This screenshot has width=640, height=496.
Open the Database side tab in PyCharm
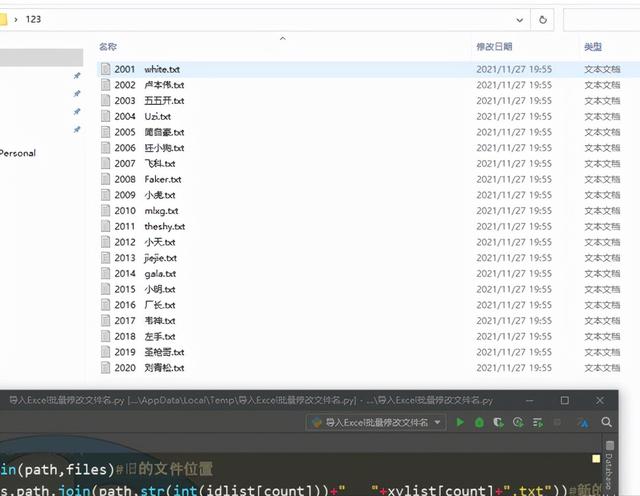pyautogui.click(x=609, y=466)
